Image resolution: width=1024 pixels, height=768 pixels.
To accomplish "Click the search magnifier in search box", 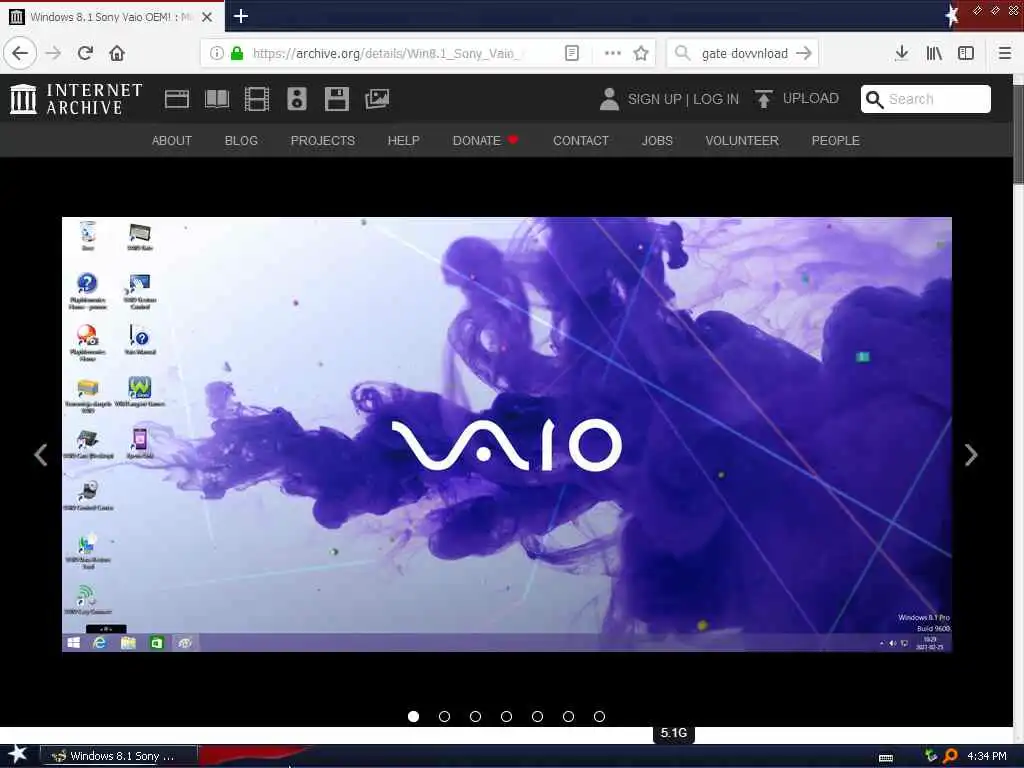I will [682, 53].
